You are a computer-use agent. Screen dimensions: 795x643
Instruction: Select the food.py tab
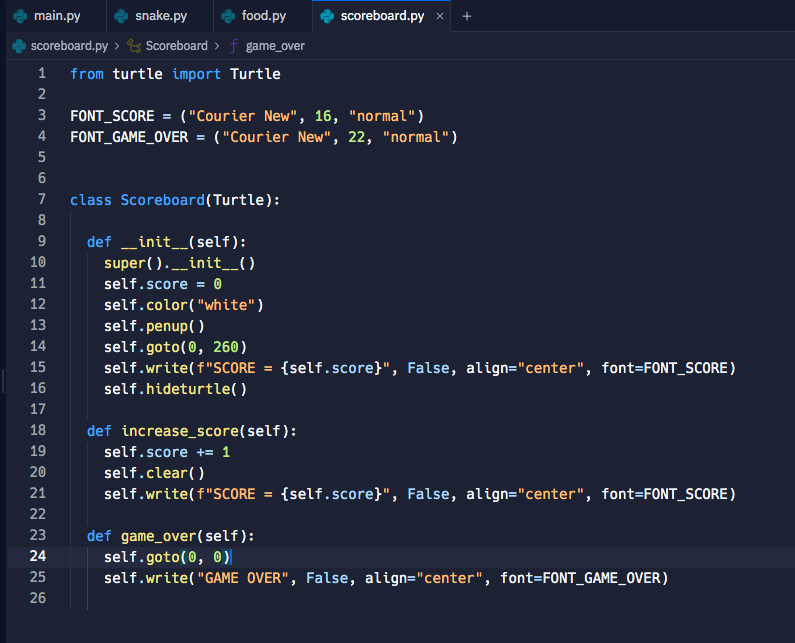pyautogui.click(x=263, y=16)
